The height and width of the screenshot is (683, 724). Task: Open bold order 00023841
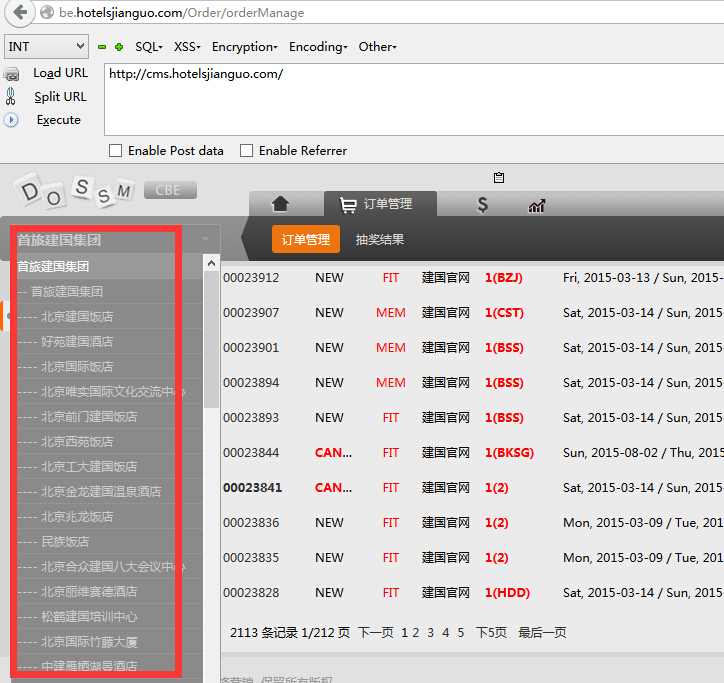click(253, 488)
